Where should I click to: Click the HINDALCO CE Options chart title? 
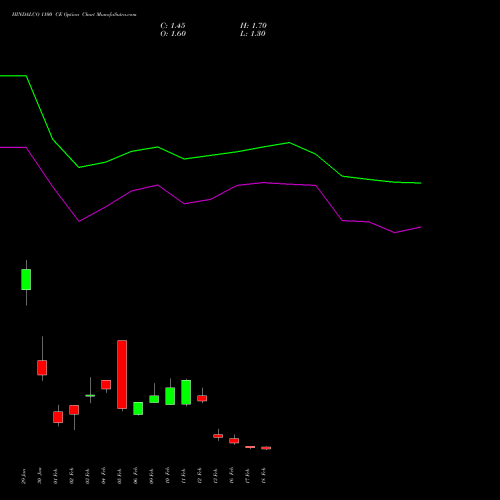(x=74, y=15)
